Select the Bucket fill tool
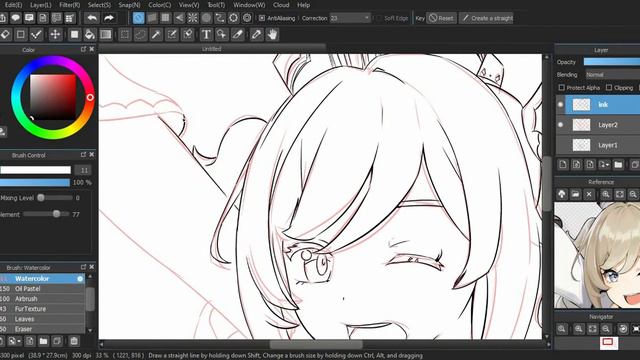The height and width of the screenshot is (360, 640). pyautogui.click(x=89, y=35)
